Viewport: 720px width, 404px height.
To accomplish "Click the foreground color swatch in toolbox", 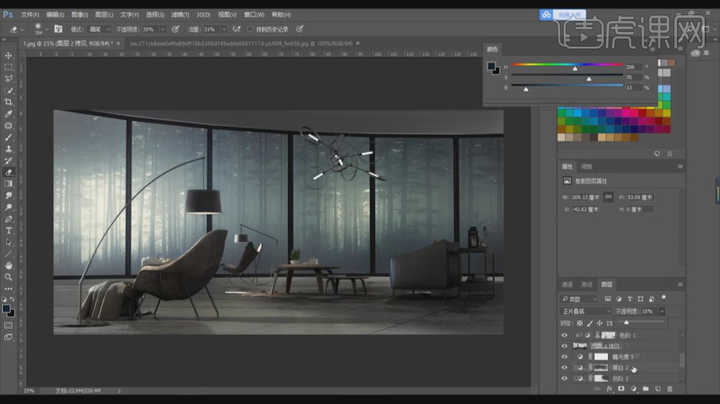I will coord(6,309).
